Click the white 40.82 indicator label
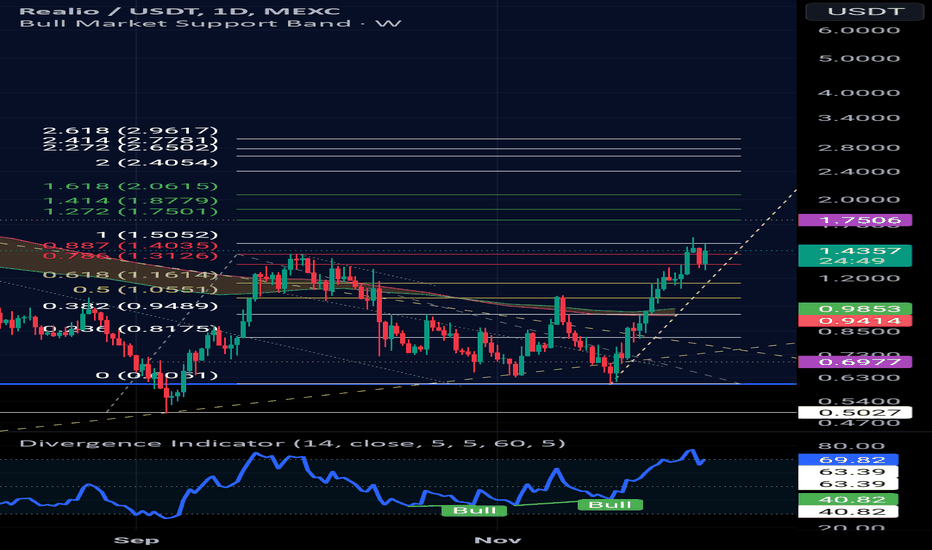 tap(848, 511)
